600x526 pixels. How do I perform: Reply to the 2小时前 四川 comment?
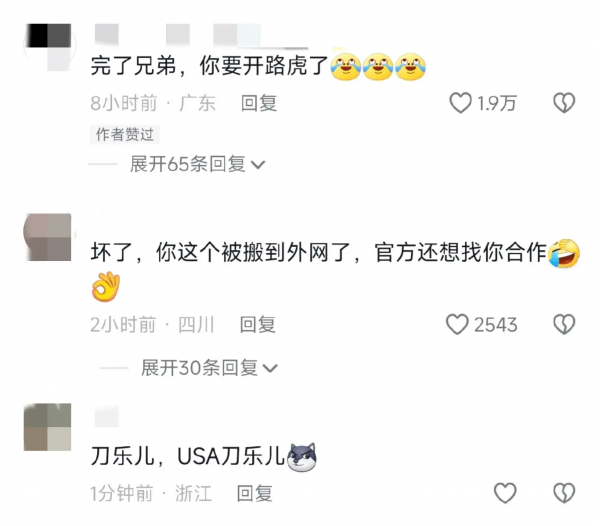coord(258,325)
